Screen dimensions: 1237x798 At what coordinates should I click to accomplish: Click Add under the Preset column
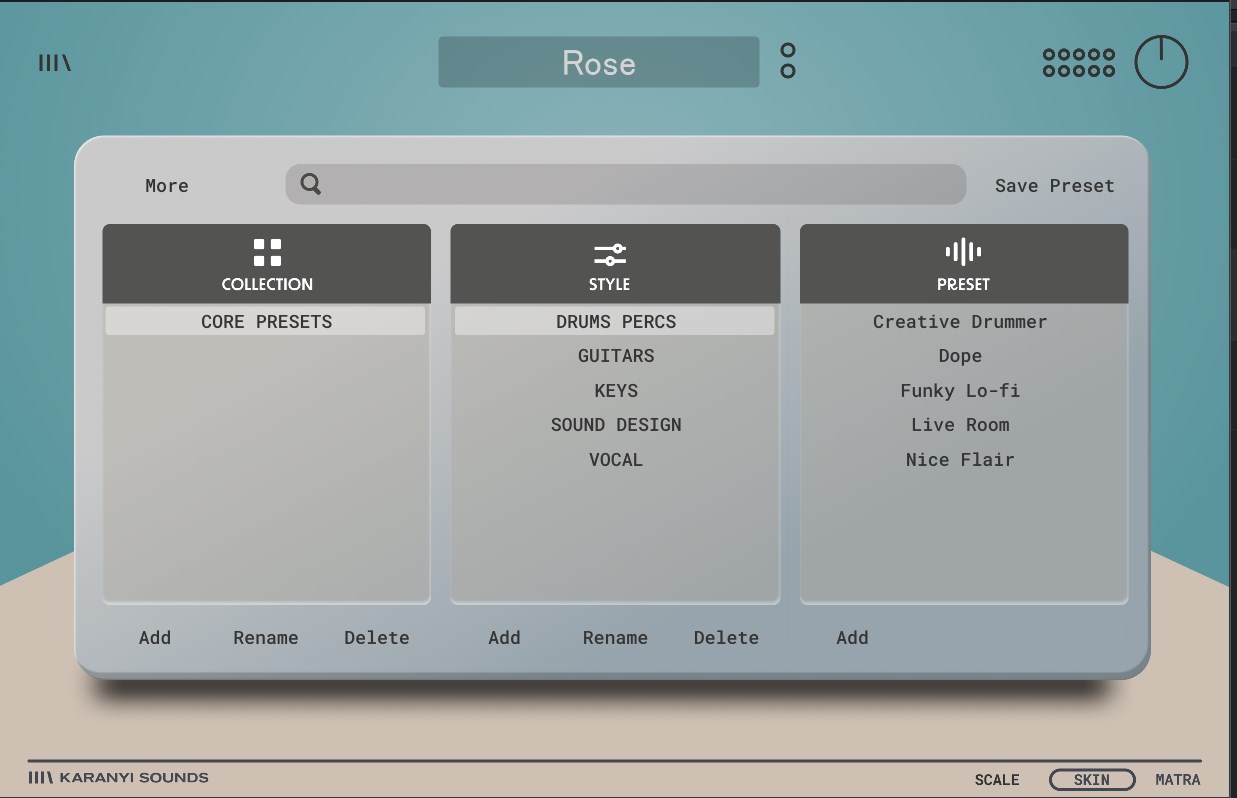tap(852, 638)
